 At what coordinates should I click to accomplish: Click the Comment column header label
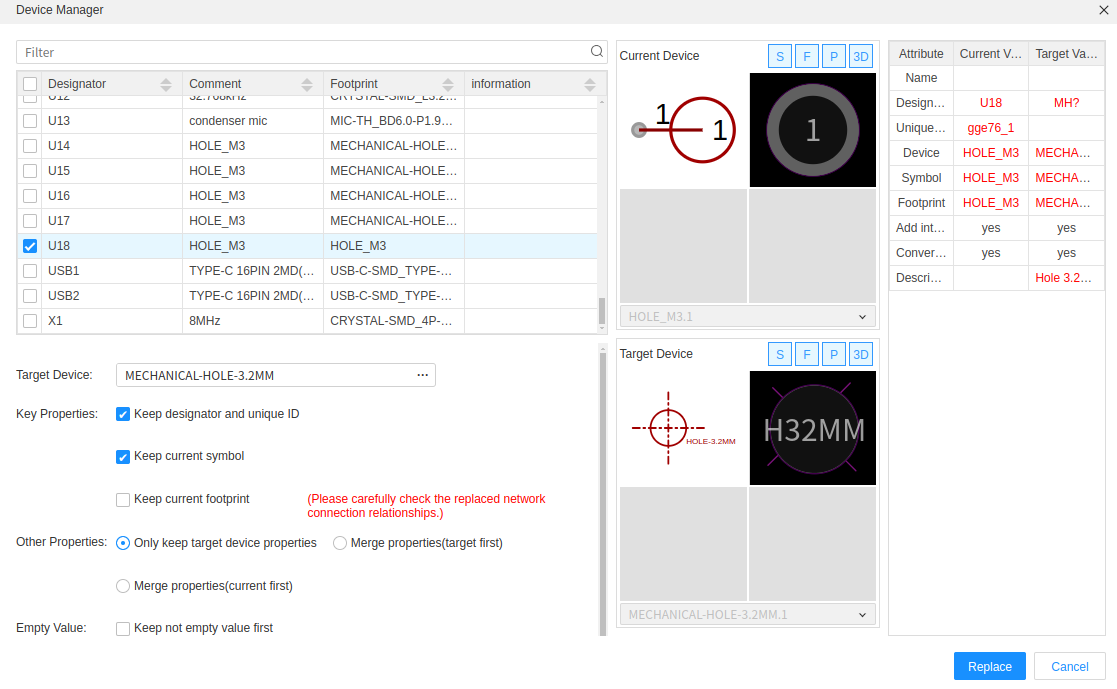coord(215,84)
